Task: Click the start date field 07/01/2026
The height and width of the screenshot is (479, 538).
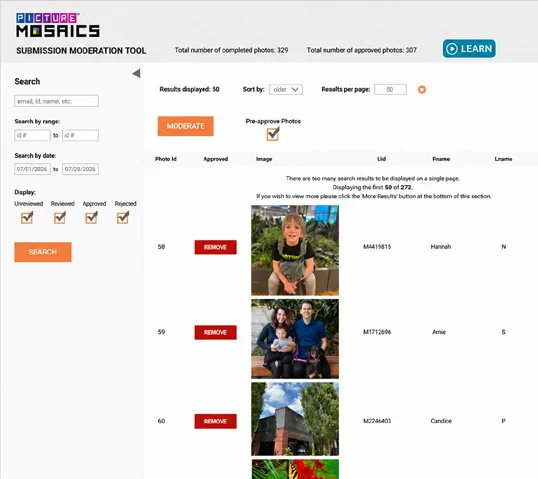Action: click(x=33, y=169)
